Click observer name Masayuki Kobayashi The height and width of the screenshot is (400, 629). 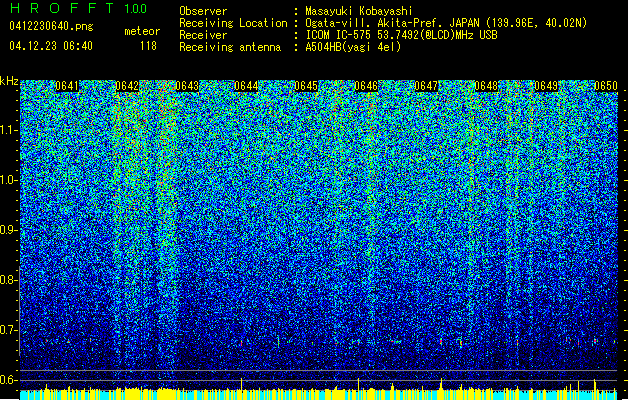[x=359, y=11]
